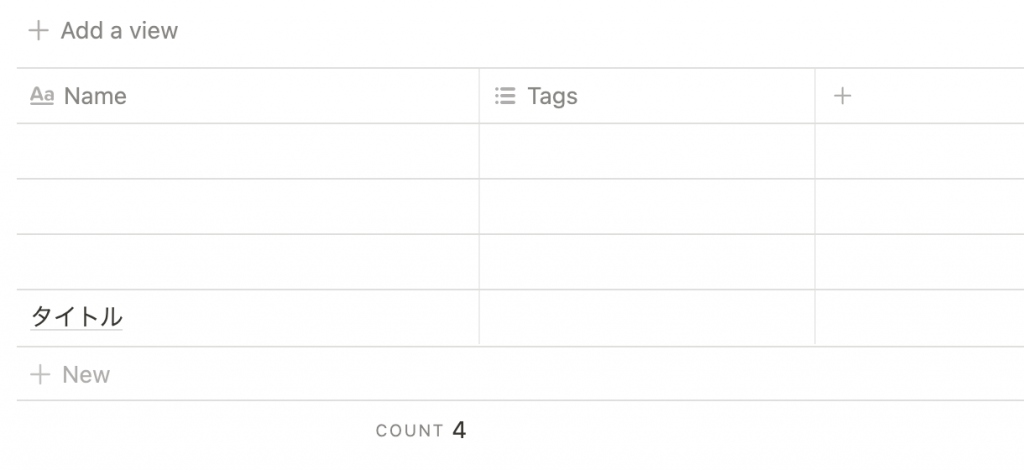
Task: Click the empty first-row cell under plus column
Action: [x=920, y=151]
